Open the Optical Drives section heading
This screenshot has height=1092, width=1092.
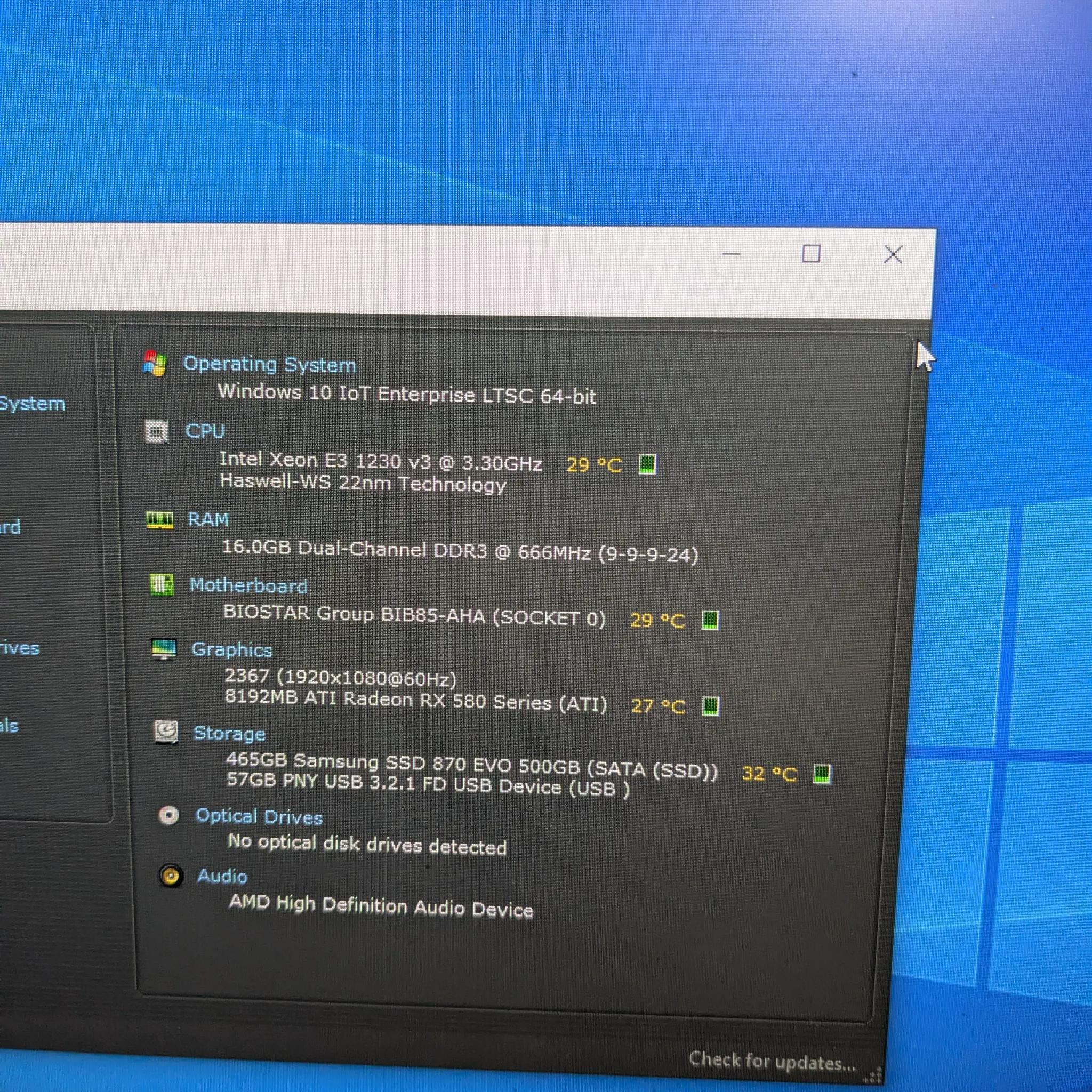(260, 817)
